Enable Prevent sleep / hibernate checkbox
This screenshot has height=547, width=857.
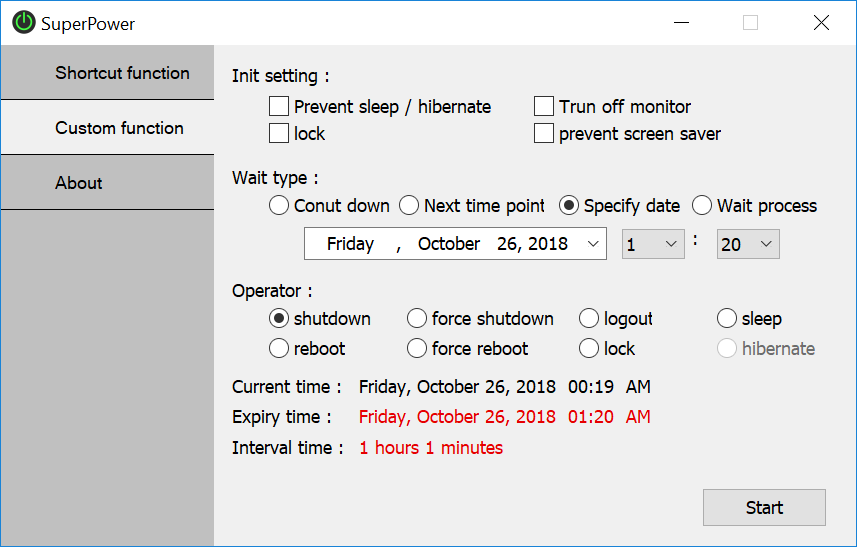coord(279,106)
